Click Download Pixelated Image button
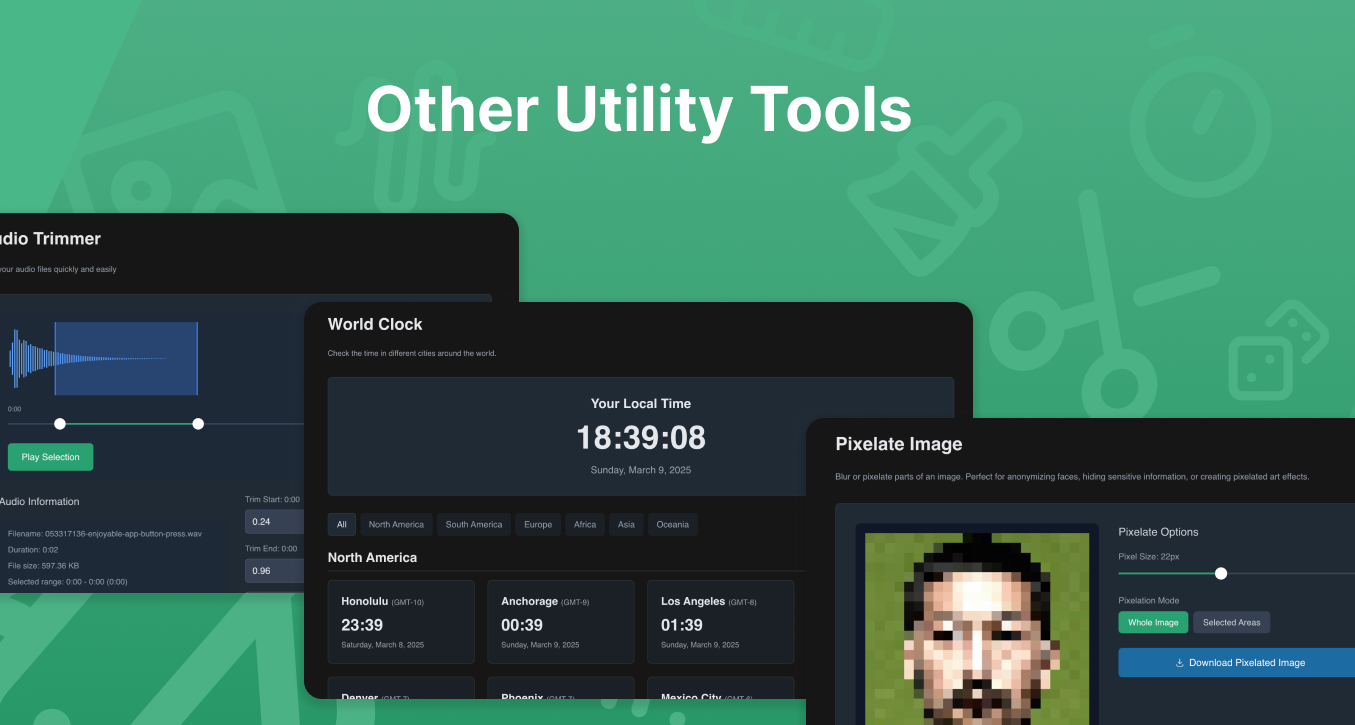The image size is (1355, 725). 1237,662
